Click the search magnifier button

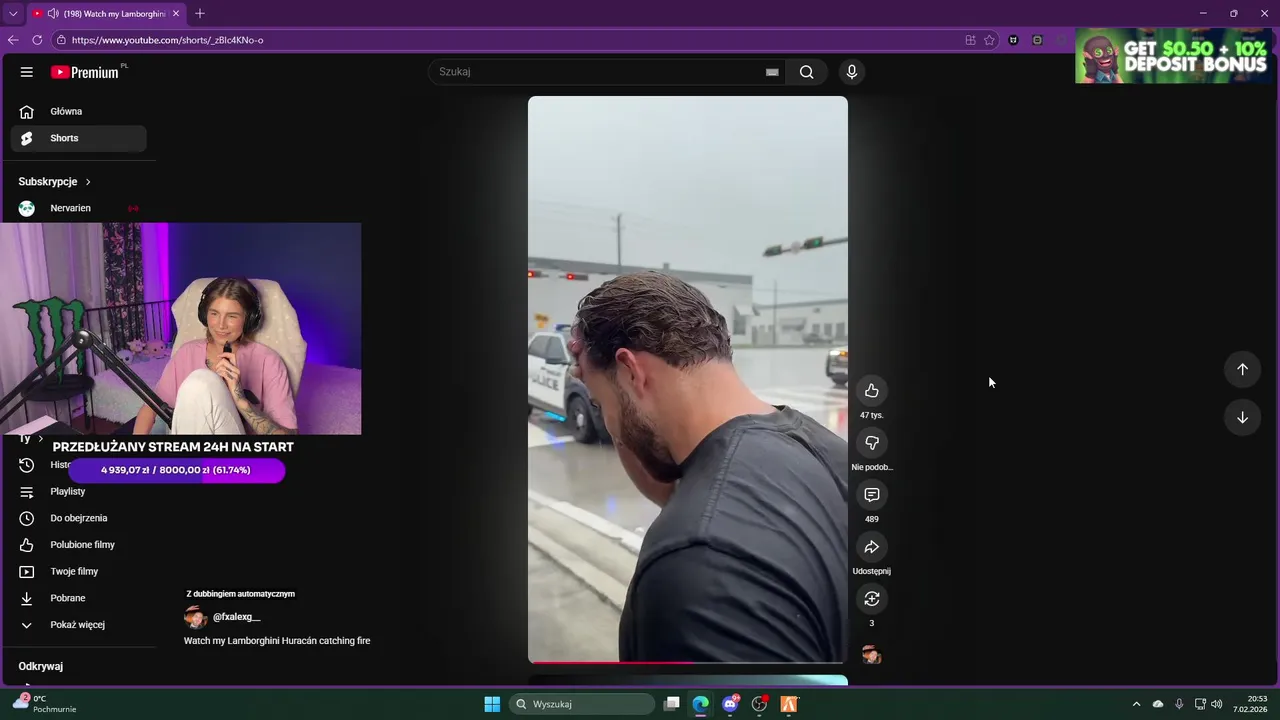tap(806, 72)
